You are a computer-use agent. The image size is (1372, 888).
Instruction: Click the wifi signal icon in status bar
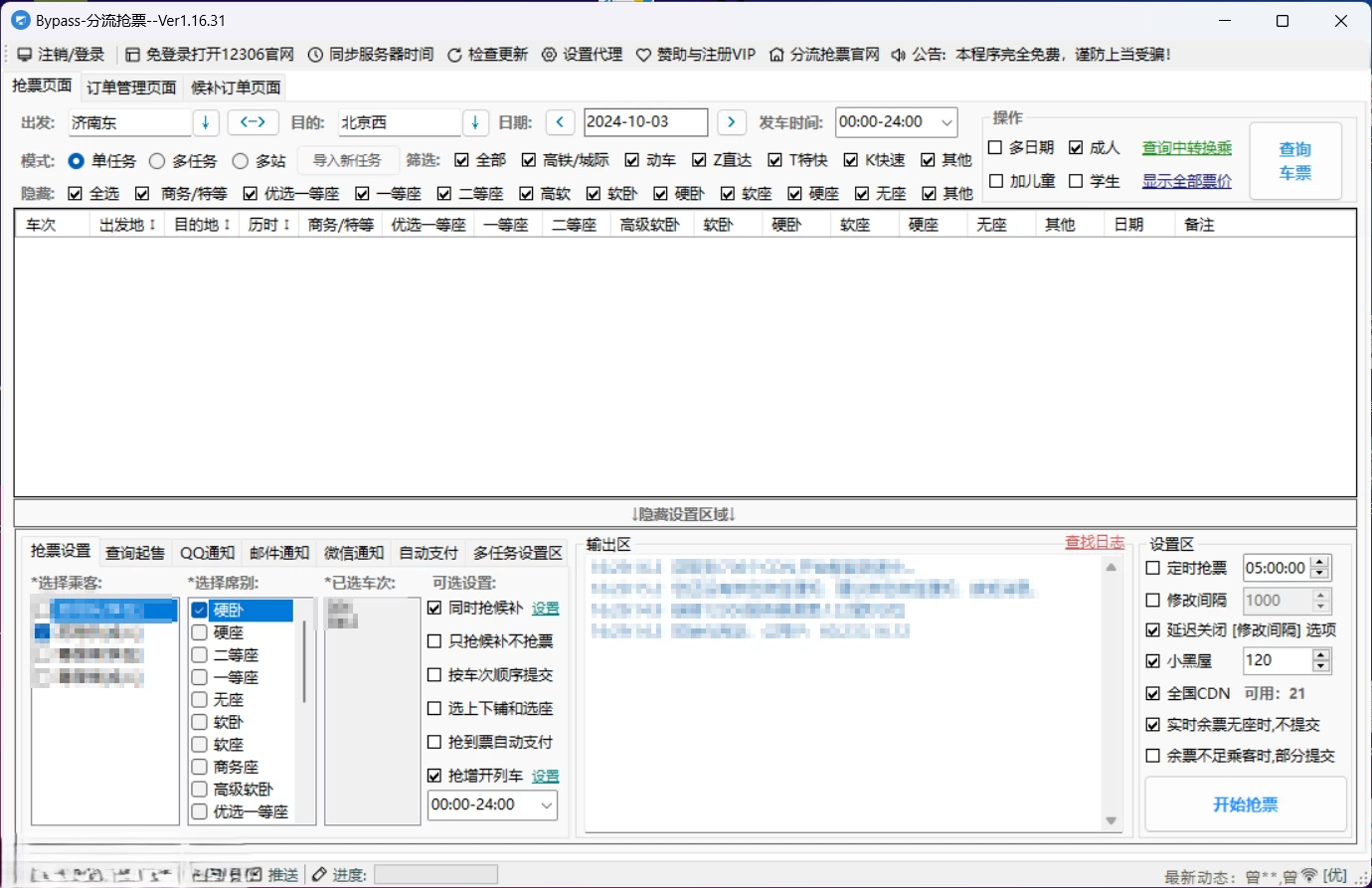(1309, 875)
